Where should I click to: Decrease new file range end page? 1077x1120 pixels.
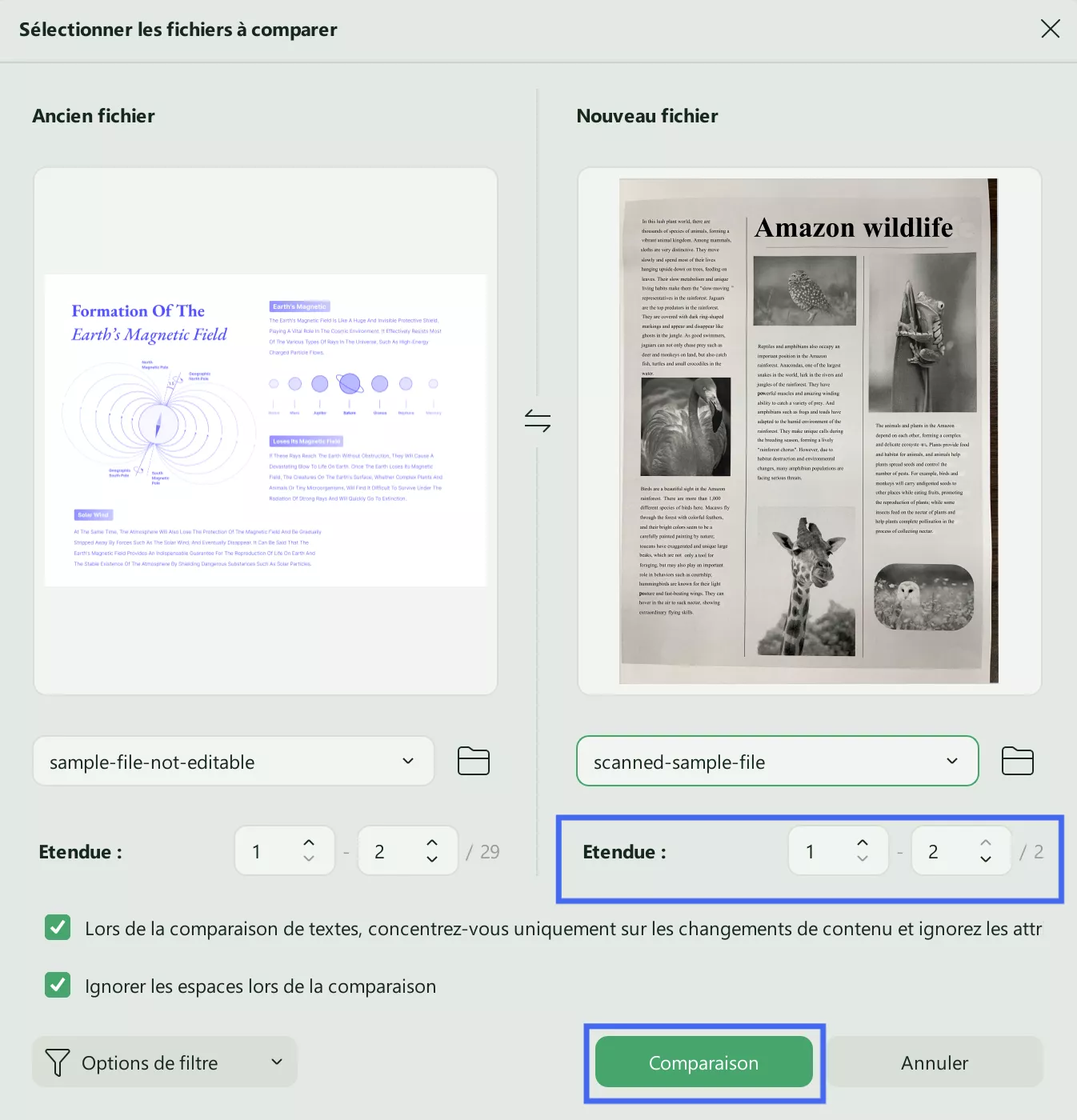pyautogui.click(x=986, y=858)
